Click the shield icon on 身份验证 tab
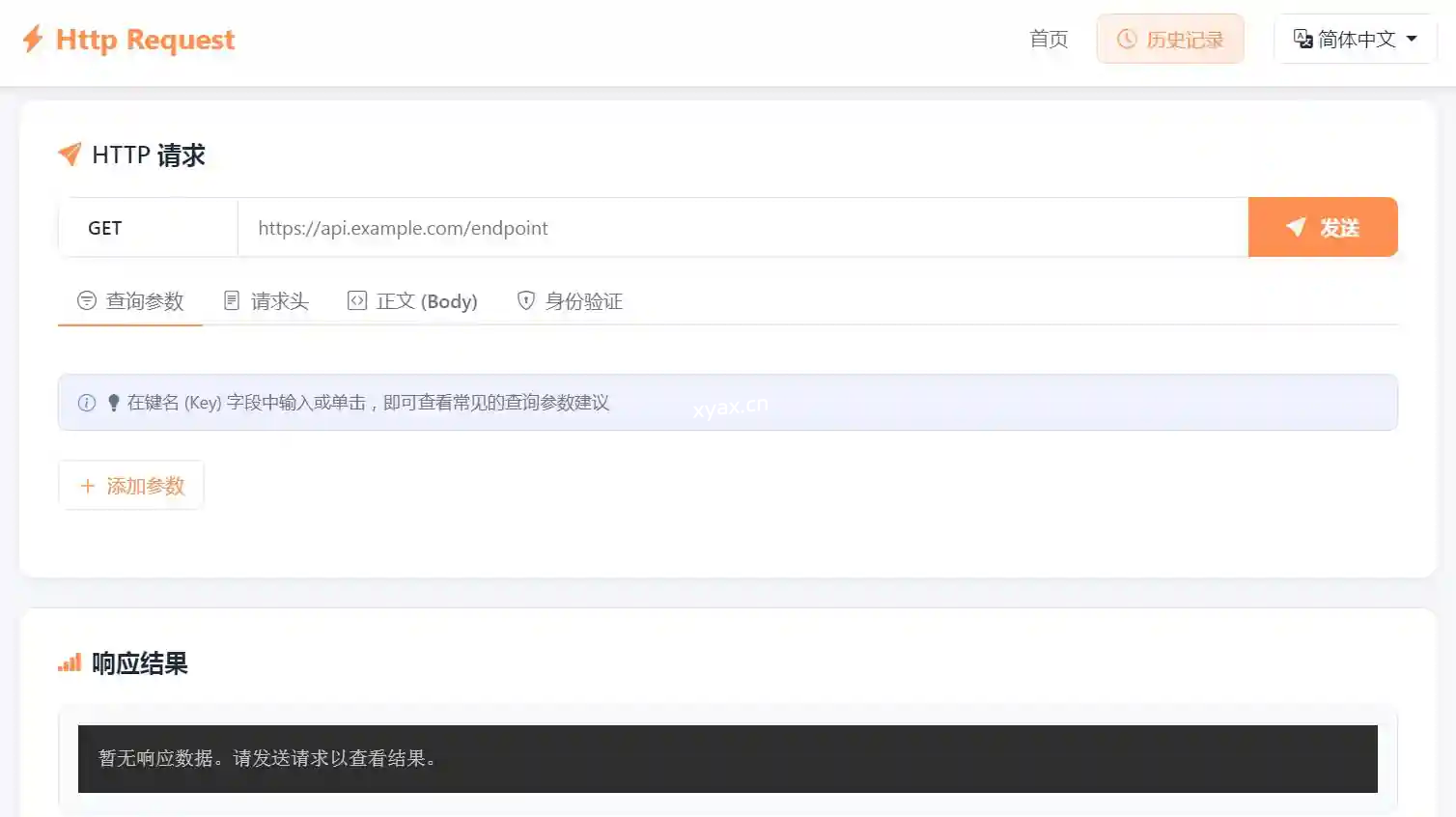Image resolution: width=1456 pixels, height=817 pixels. point(526,301)
